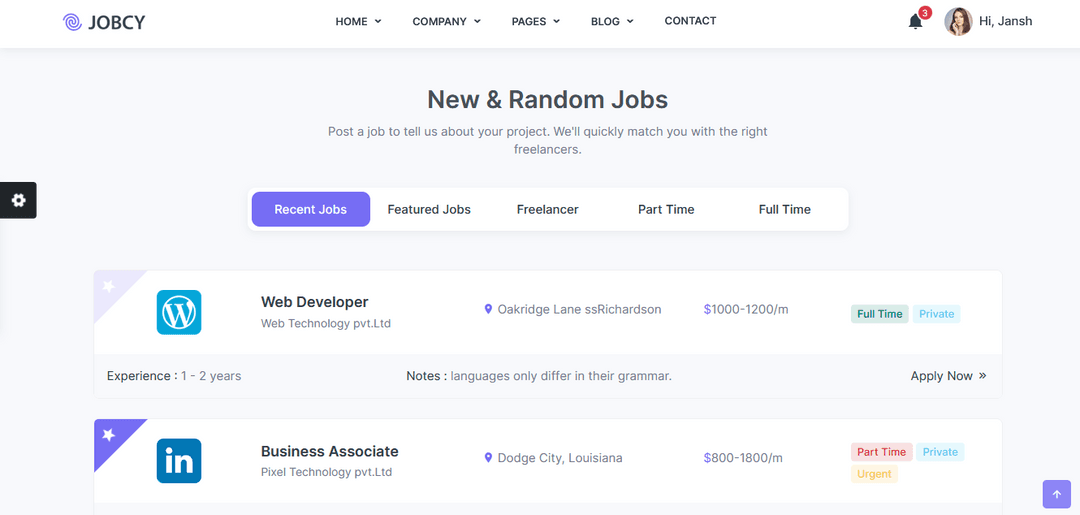Switch to the Featured Jobs tab

pos(429,209)
